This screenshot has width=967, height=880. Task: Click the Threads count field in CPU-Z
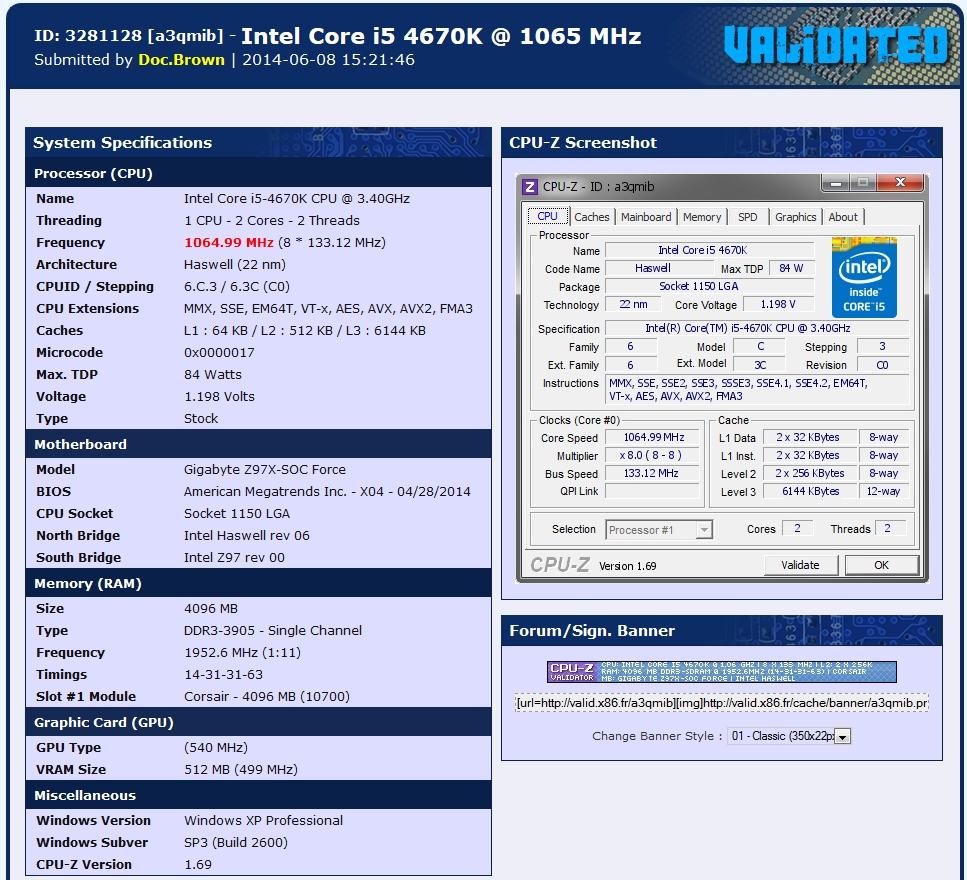pyautogui.click(x=889, y=528)
